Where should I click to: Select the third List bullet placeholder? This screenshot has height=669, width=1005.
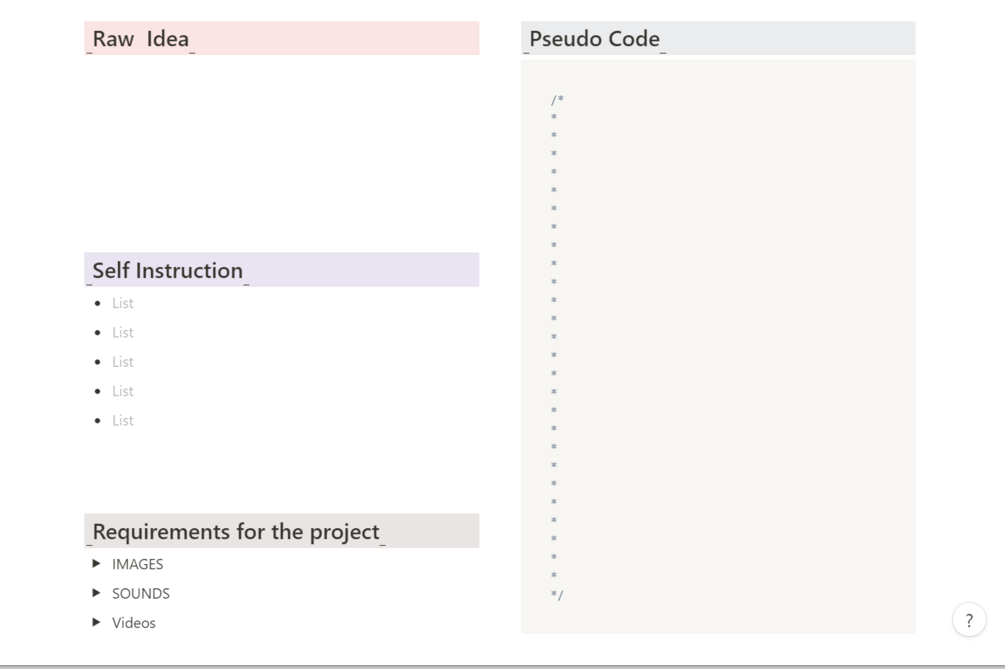(123, 362)
